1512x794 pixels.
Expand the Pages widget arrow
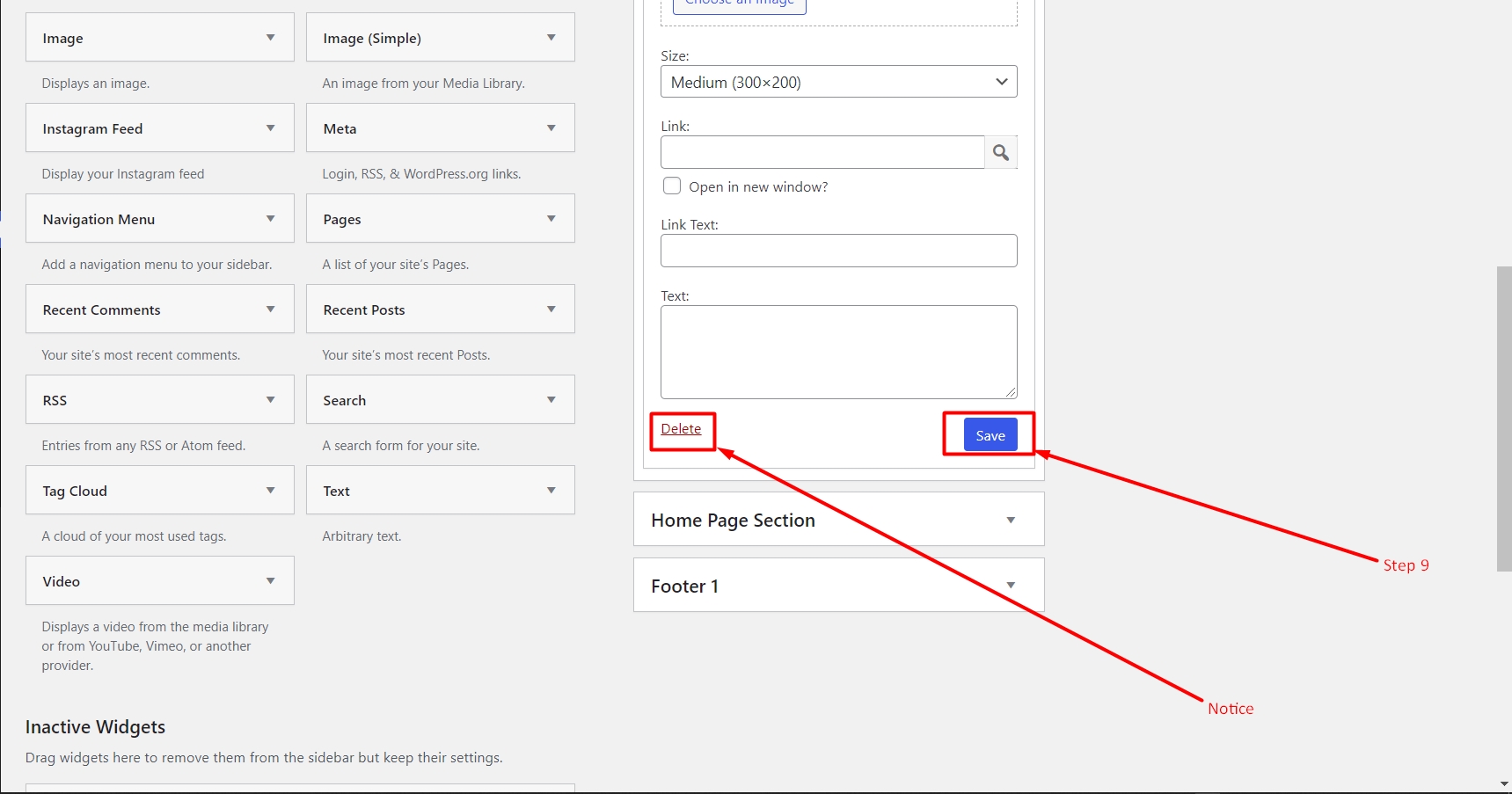click(x=551, y=219)
